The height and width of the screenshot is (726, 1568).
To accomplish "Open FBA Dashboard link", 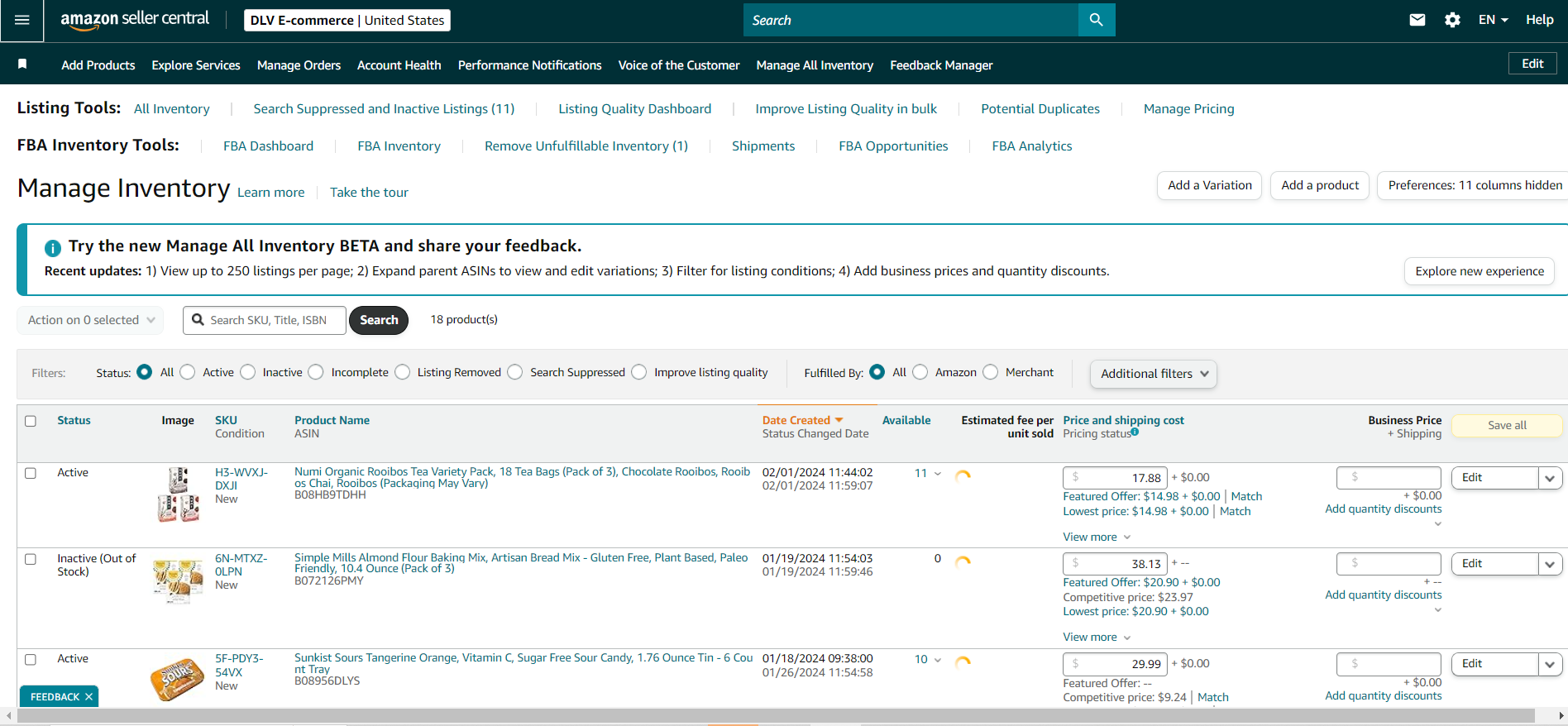I will [268, 146].
